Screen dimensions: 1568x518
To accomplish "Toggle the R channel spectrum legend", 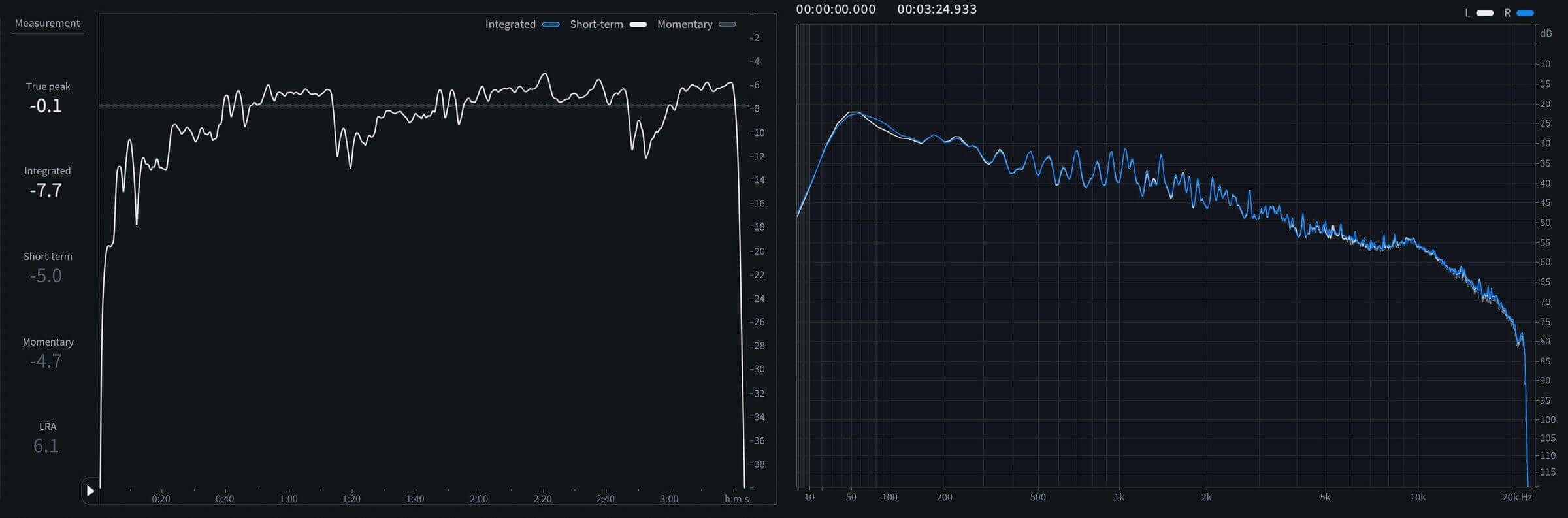I will (1519, 13).
